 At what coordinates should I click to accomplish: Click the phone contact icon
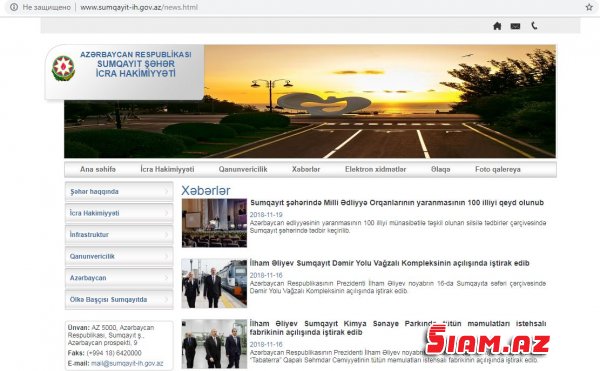tap(534, 26)
